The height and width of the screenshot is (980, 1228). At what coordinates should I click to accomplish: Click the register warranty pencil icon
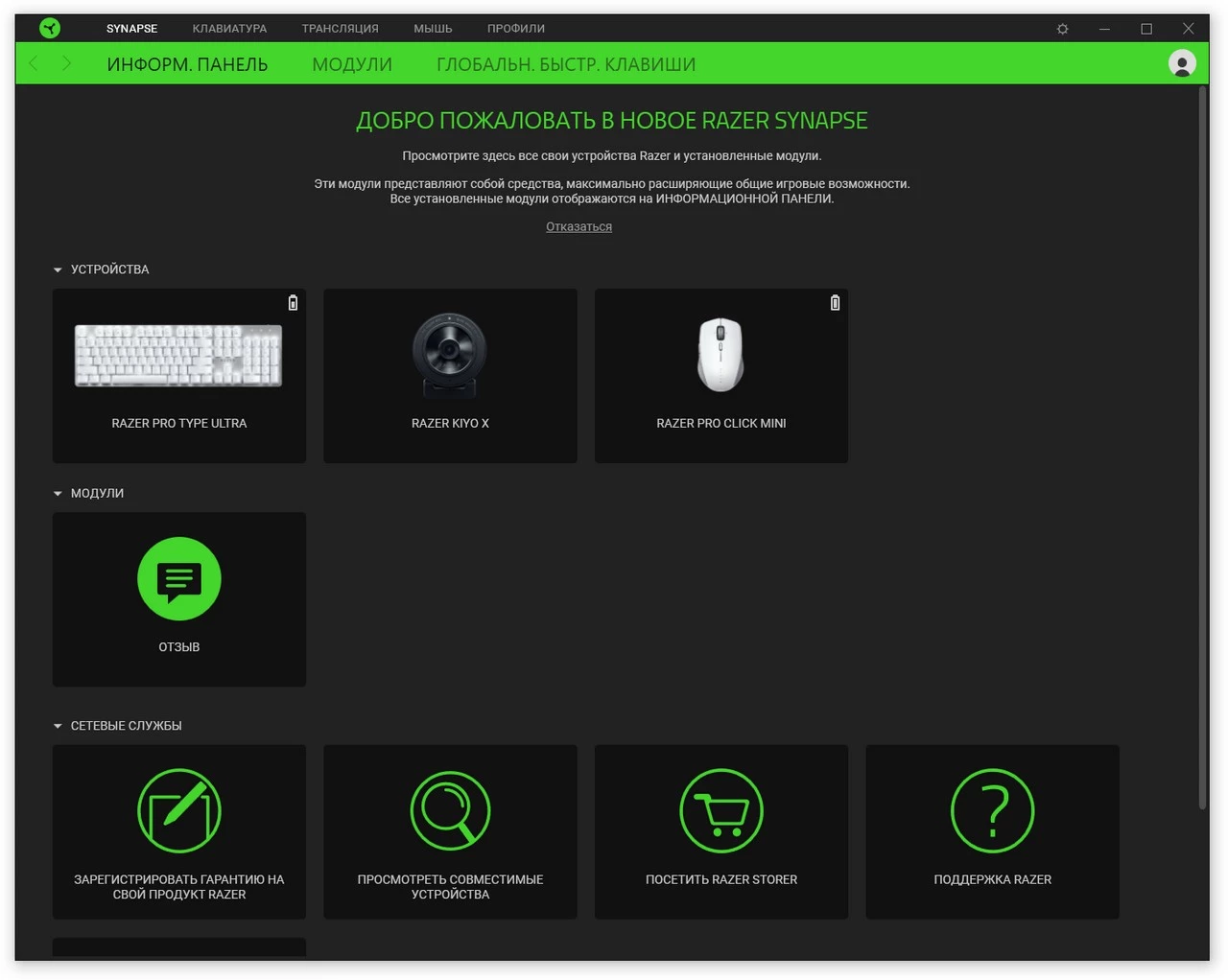(179, 811)
